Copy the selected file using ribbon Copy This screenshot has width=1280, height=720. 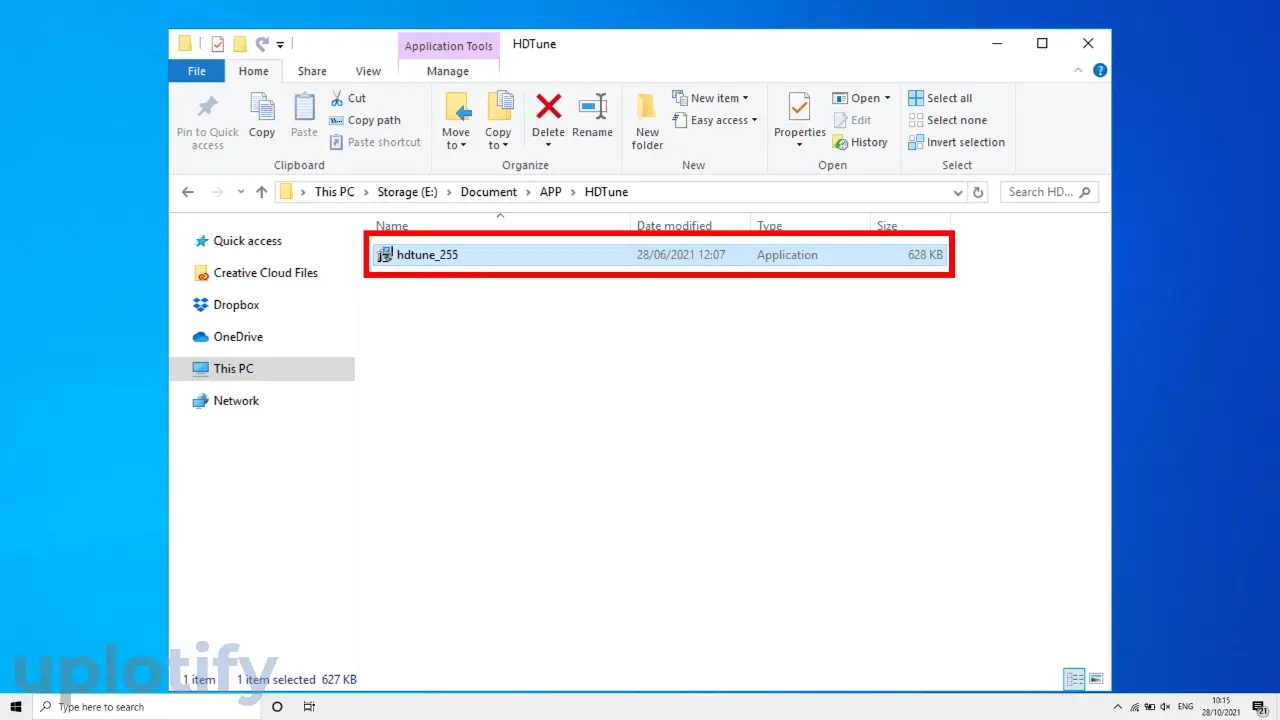point(262,115)
